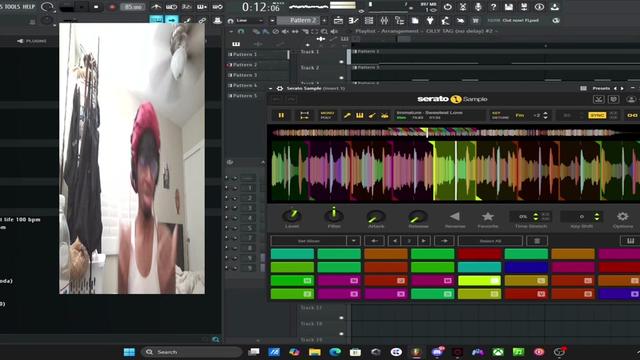Open keyboard view icon beside pad controls
The image size is (640, 360).
point(630,241)
